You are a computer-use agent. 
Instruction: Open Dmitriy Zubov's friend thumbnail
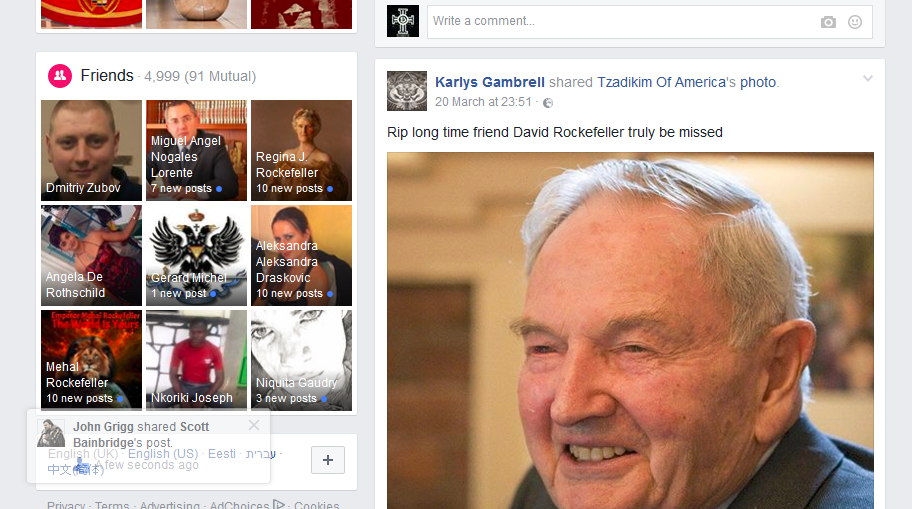(x=91, y=150)
